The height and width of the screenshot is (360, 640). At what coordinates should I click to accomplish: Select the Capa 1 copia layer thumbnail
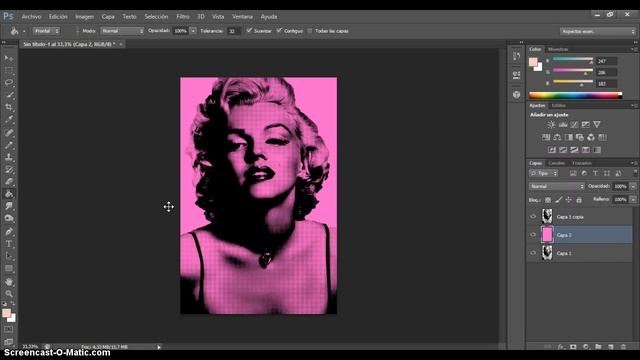(x=547, y=216)
